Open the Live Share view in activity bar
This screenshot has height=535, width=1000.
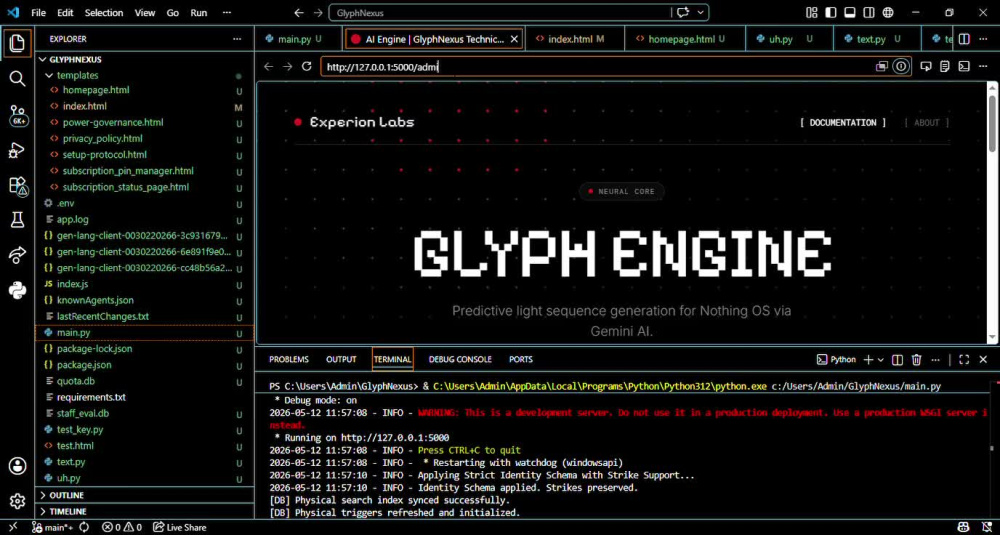(x=17, y=256)
